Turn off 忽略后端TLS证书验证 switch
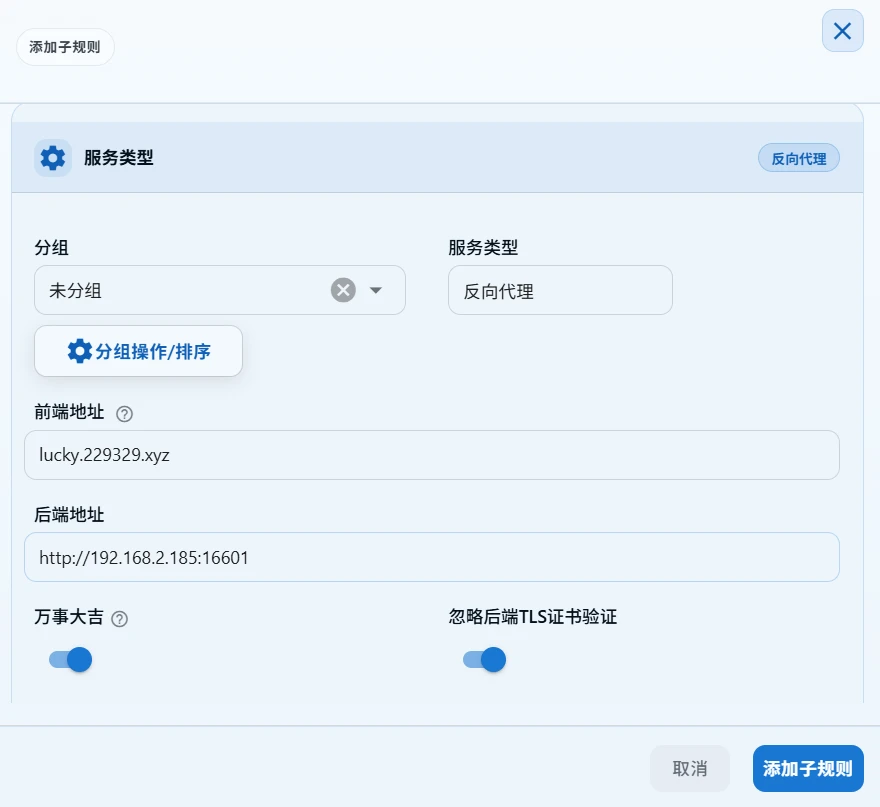The height and width of the screenshot is (807, 880). tap(484, 659)
